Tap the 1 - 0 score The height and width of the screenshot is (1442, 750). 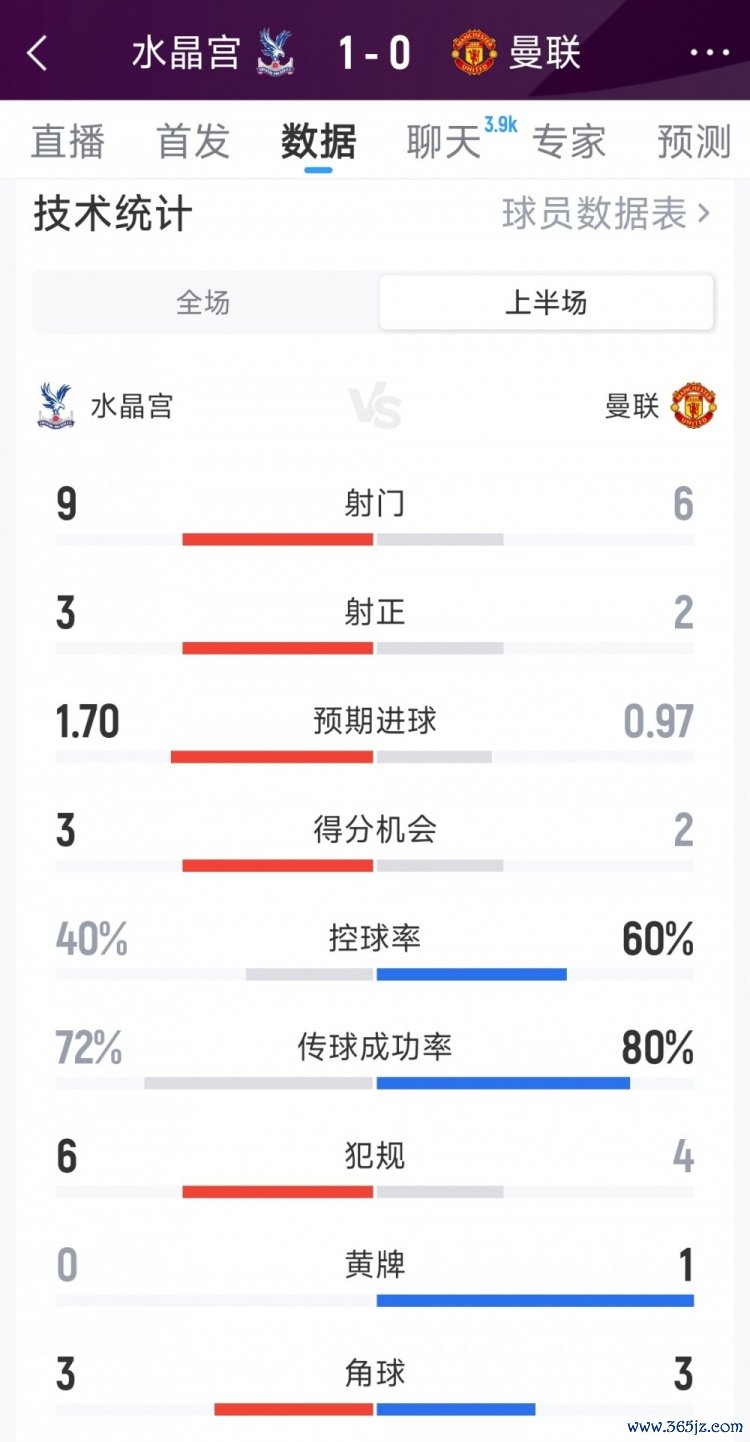tap(374, 52)
